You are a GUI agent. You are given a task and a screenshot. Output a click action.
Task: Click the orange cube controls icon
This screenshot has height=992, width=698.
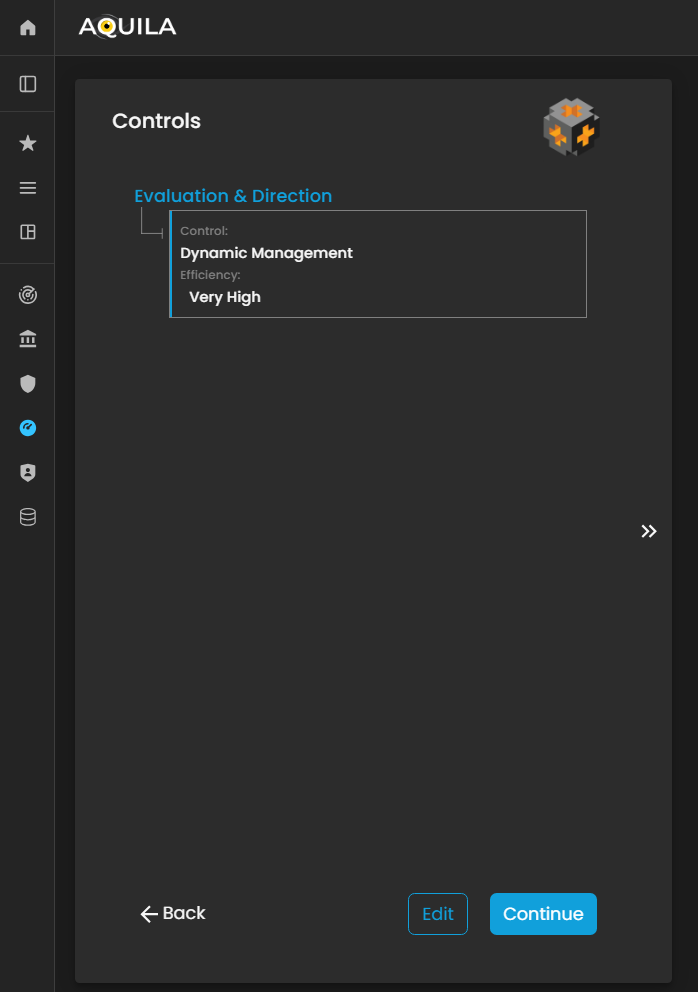(x=571, y=128)
